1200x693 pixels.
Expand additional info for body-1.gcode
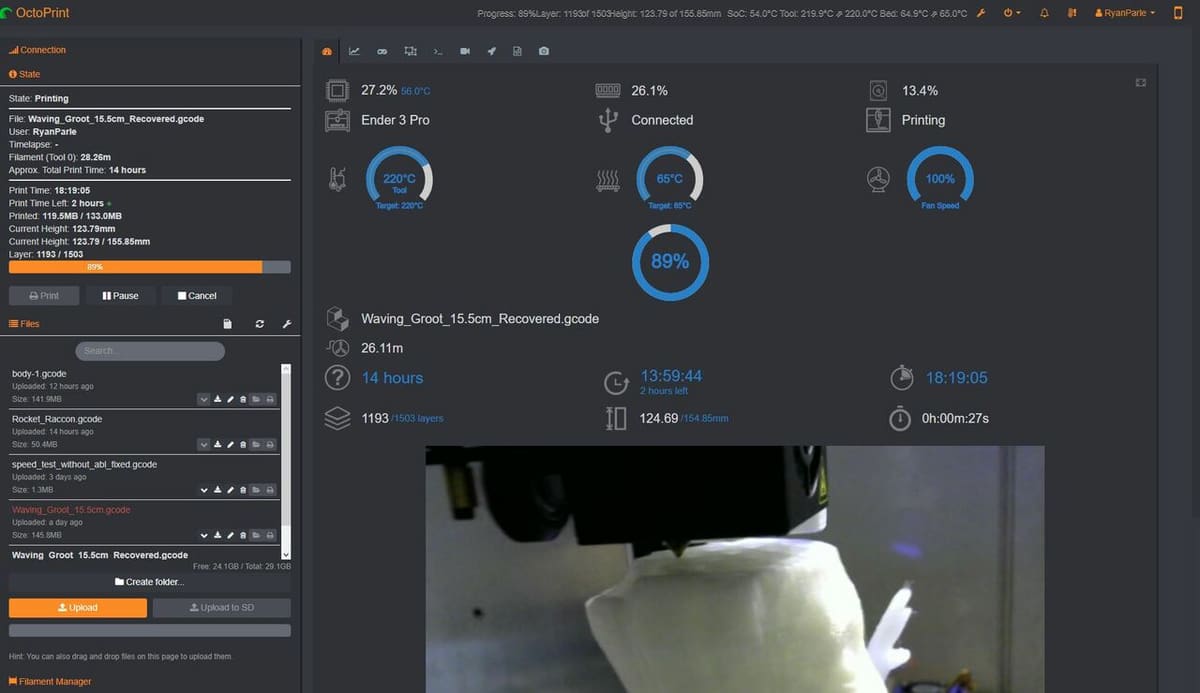tap(204, 399)
